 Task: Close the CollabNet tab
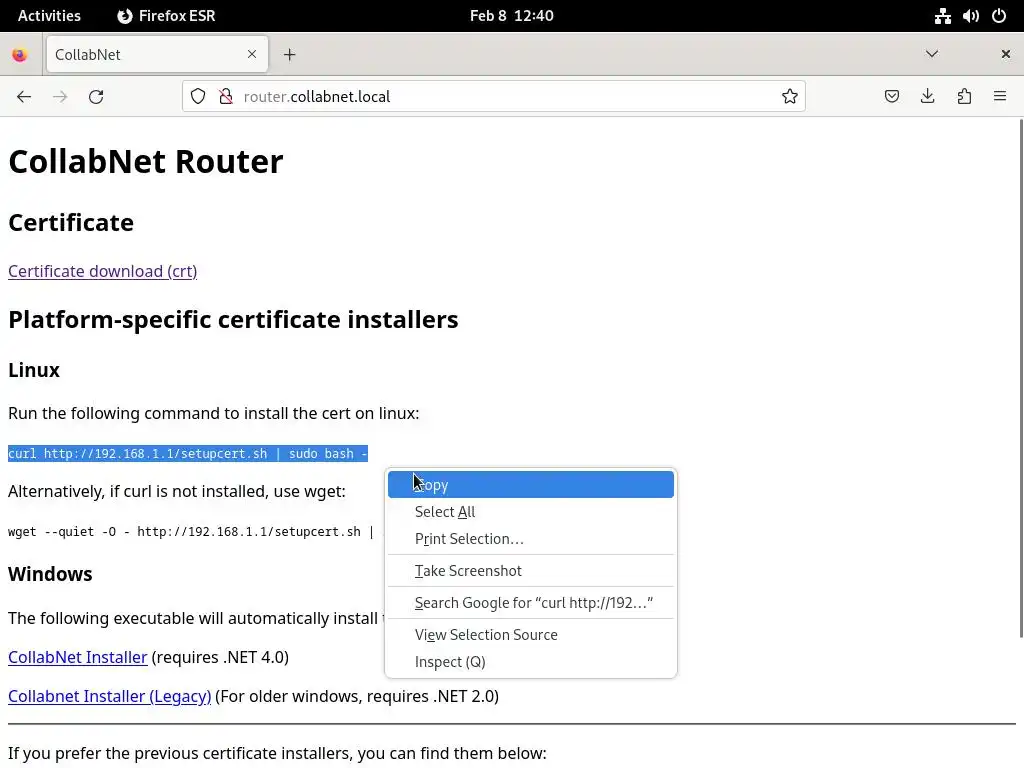click(x=252, y=54)
